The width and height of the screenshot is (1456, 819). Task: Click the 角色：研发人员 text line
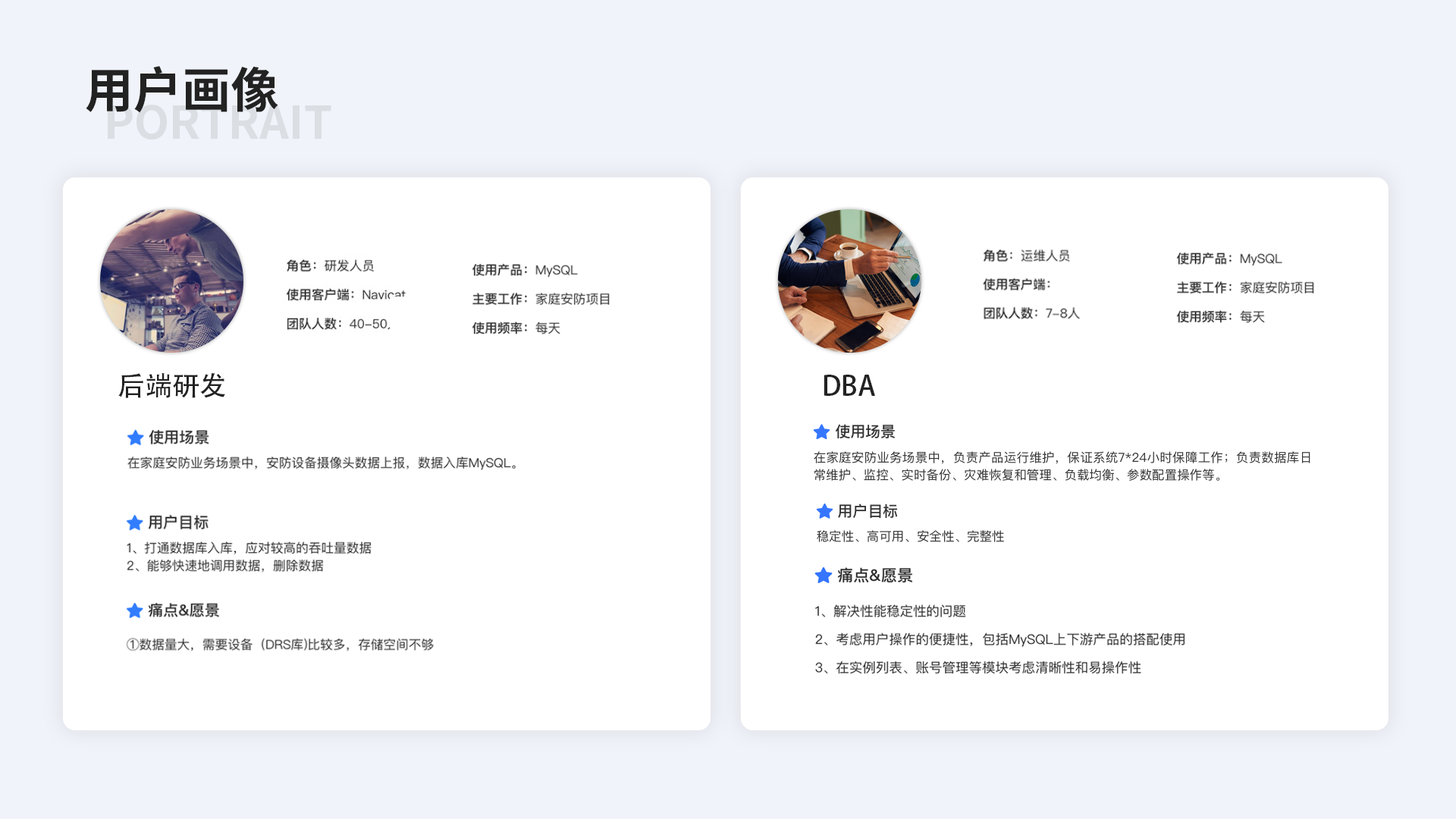[330, 265]
